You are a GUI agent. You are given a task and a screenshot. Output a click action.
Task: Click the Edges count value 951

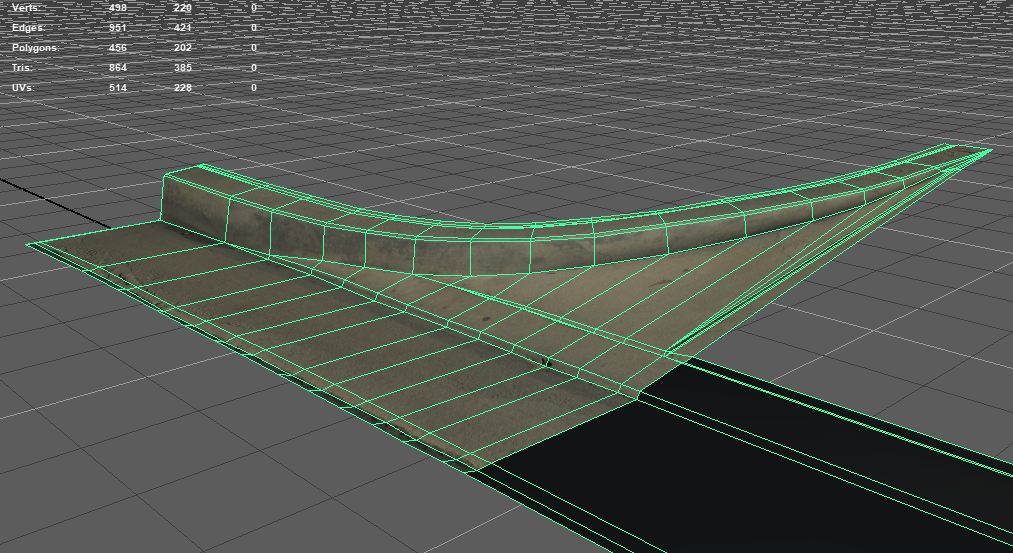(118, 28)
